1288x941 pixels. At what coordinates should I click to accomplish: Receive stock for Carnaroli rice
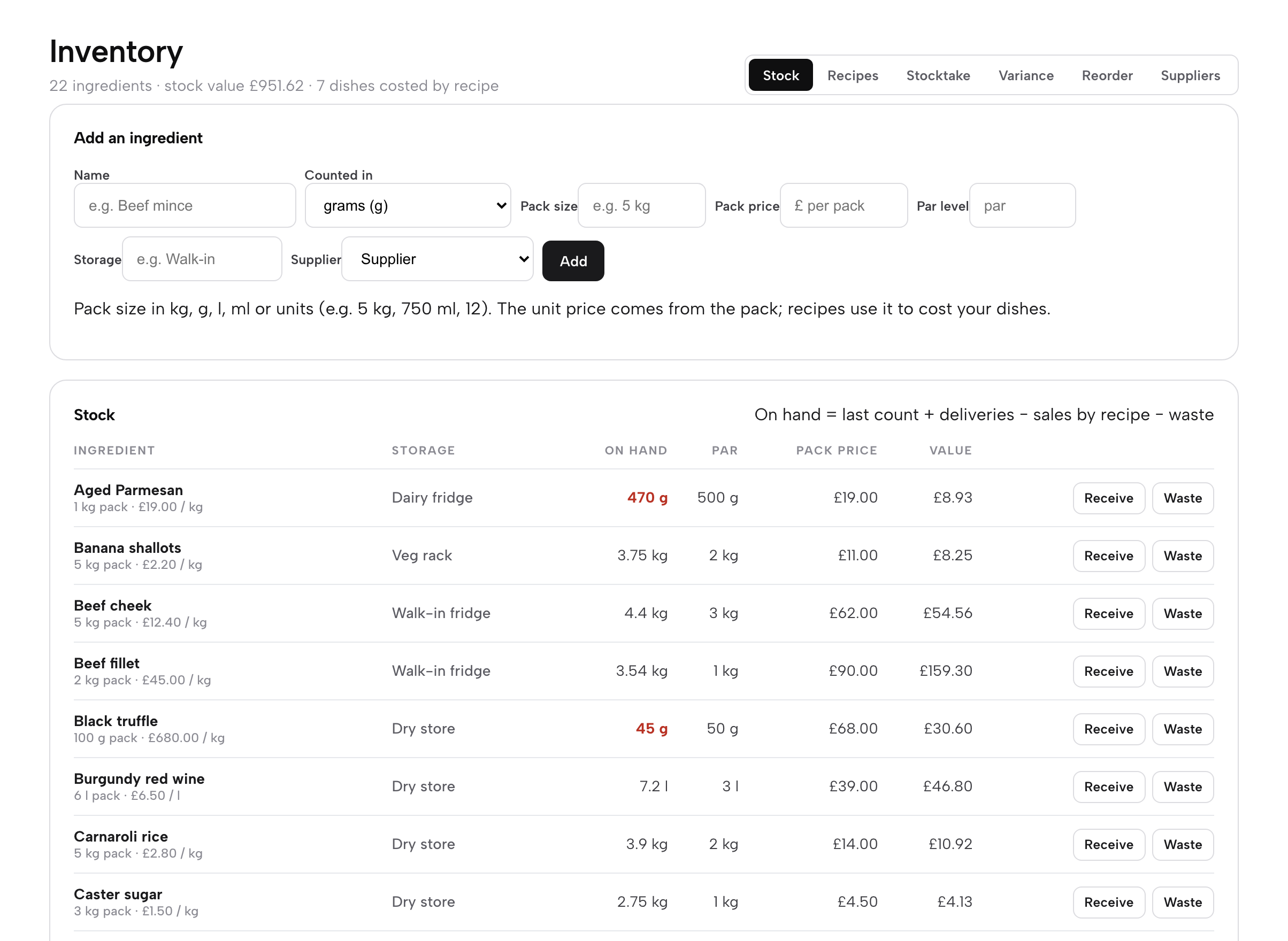pos(1108,844)
